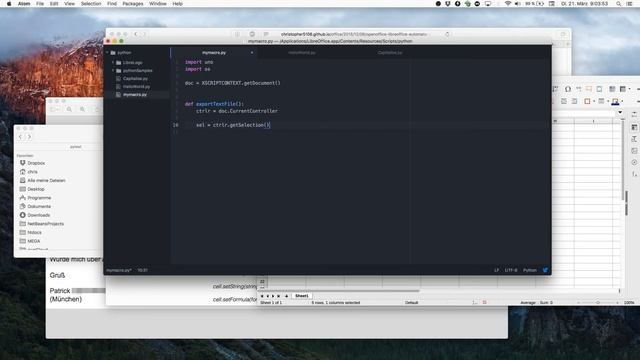
Task: Open the Functions sidebar icon in Calc
Action: (634, 174)
